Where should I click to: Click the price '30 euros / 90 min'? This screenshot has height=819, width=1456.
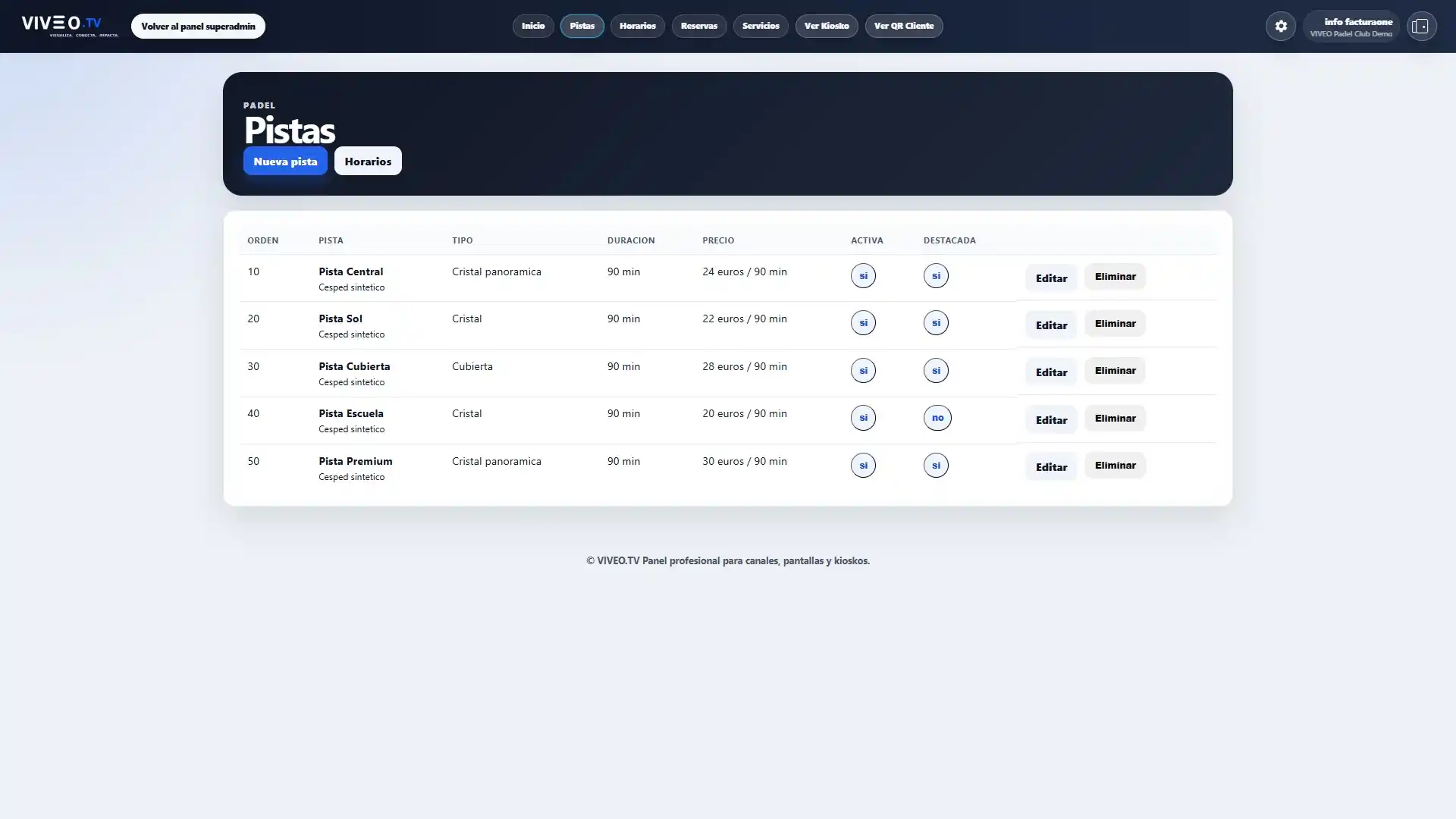tap(745, 461)
